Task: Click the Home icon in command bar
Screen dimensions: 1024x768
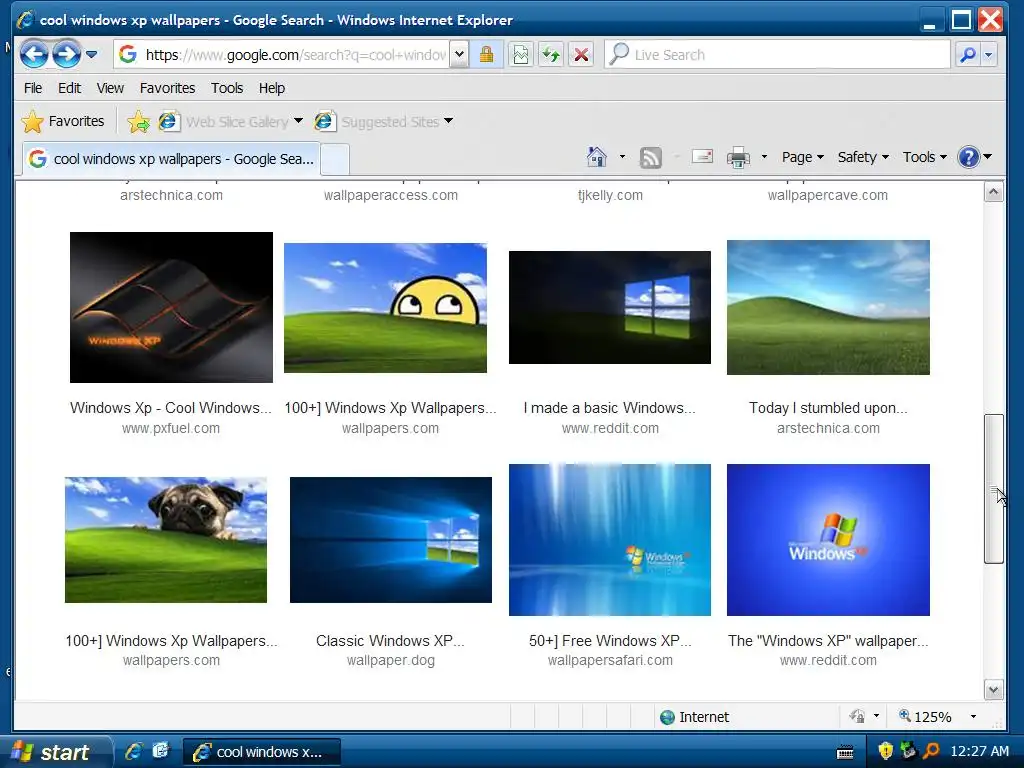Action: [596, 157]
